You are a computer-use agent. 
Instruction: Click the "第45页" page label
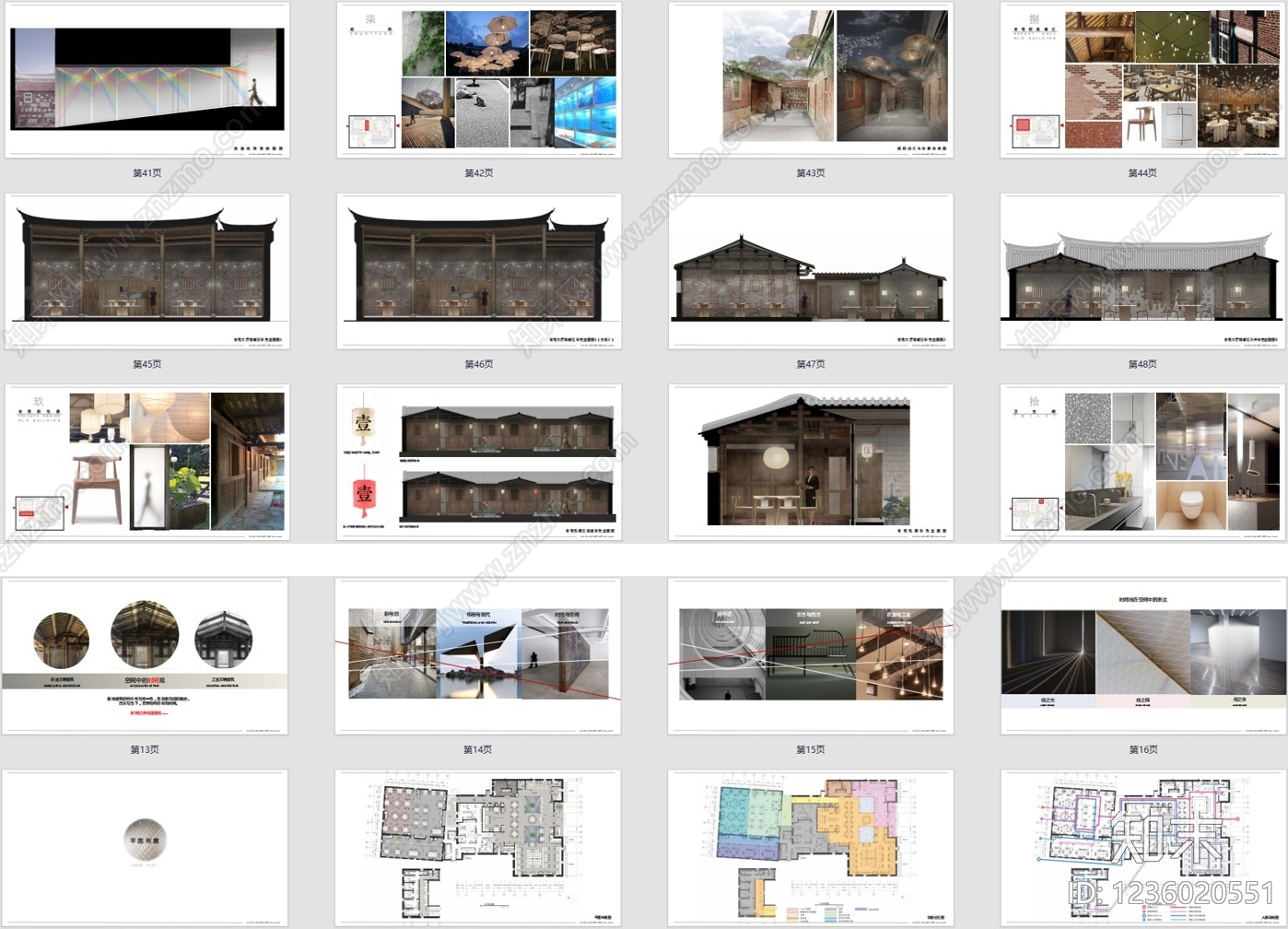click(x=147, y=365)
